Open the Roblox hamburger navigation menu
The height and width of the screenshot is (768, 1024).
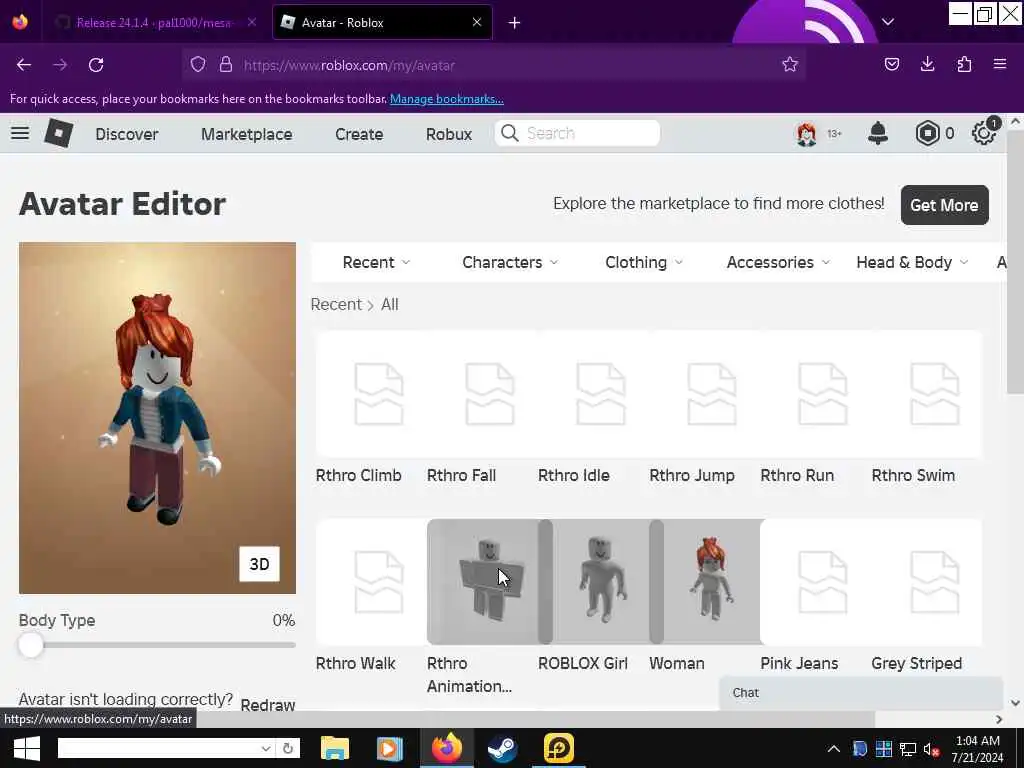tap(20, 133)
